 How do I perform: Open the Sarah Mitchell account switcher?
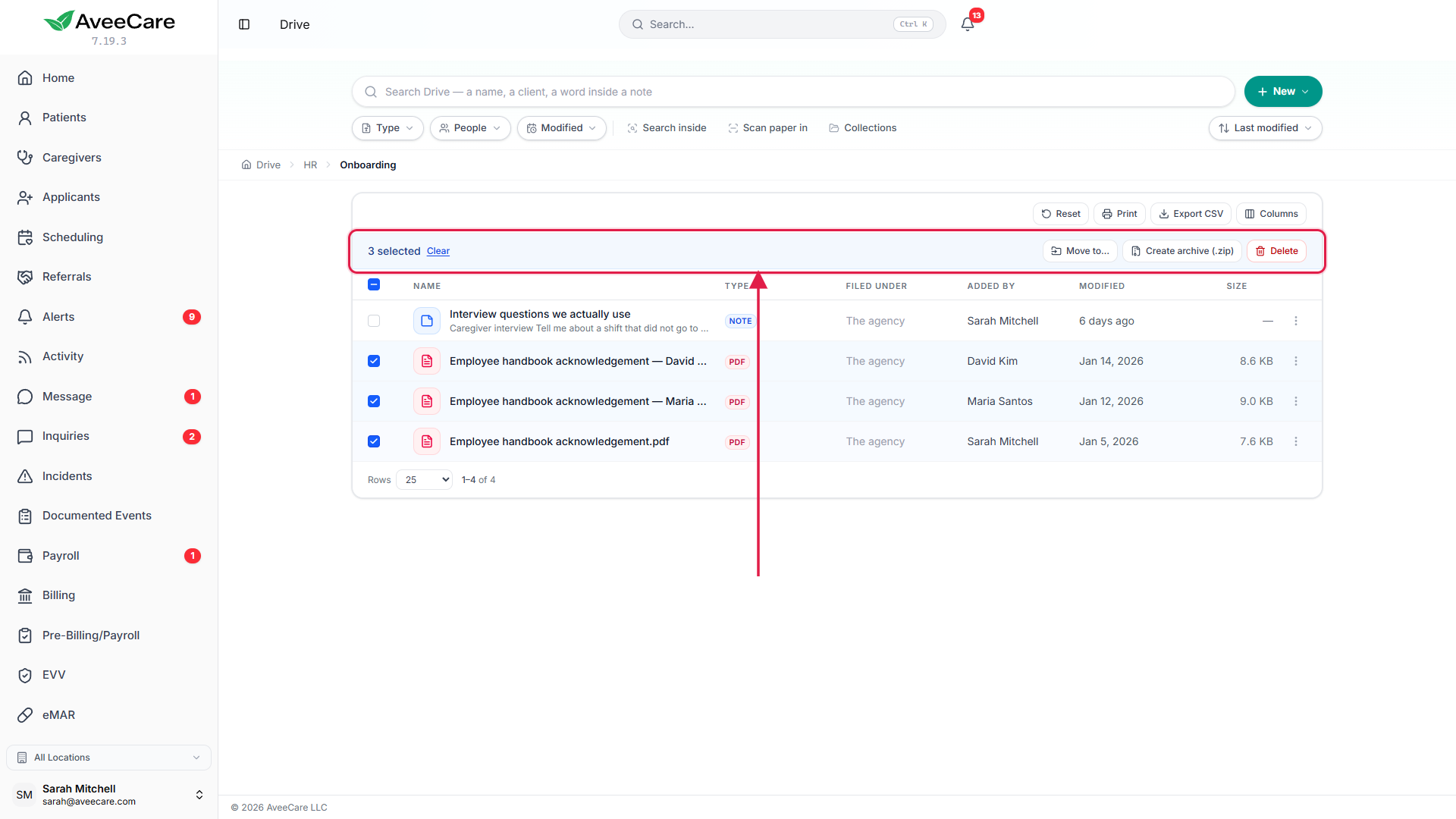click(108, 795)
